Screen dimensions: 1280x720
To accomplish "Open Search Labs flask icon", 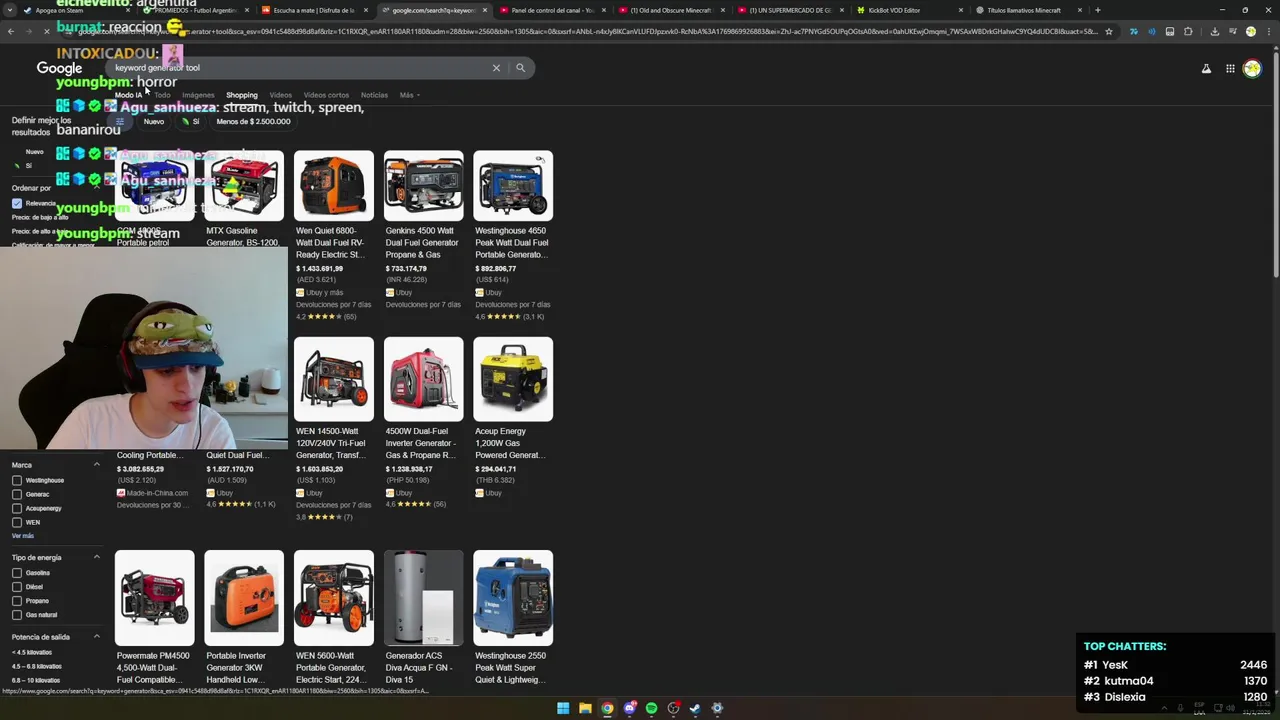I will (x=1206, y=69).
